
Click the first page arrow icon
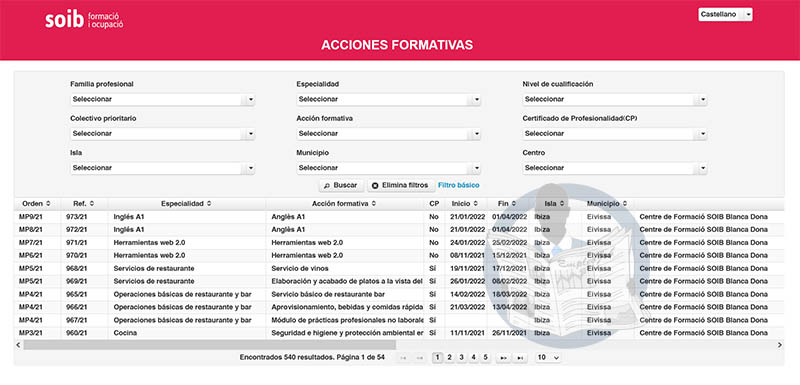404,358
